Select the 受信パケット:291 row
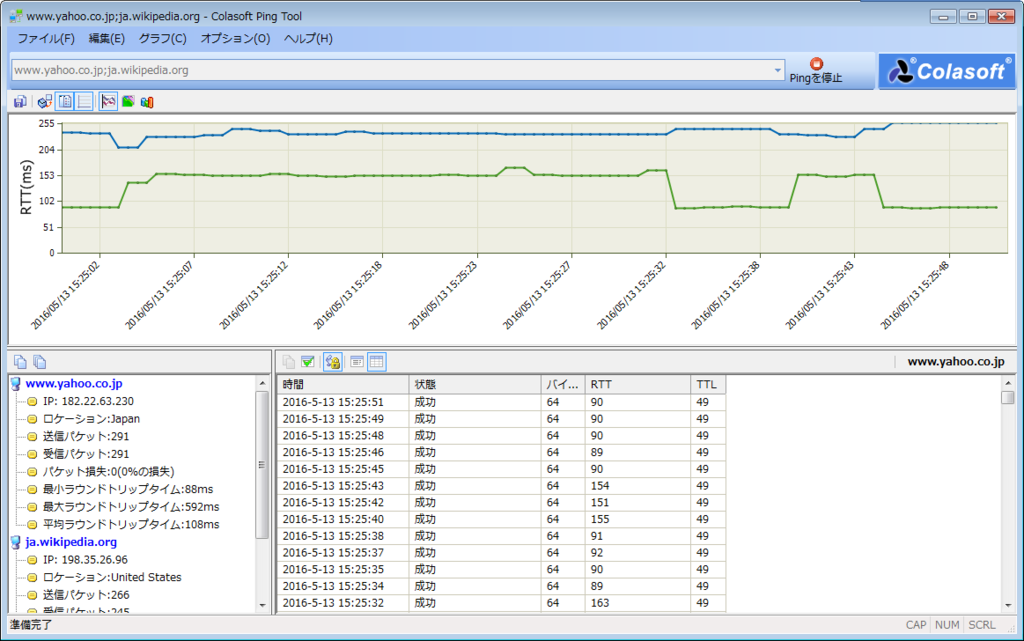 [x=86, y=454]
